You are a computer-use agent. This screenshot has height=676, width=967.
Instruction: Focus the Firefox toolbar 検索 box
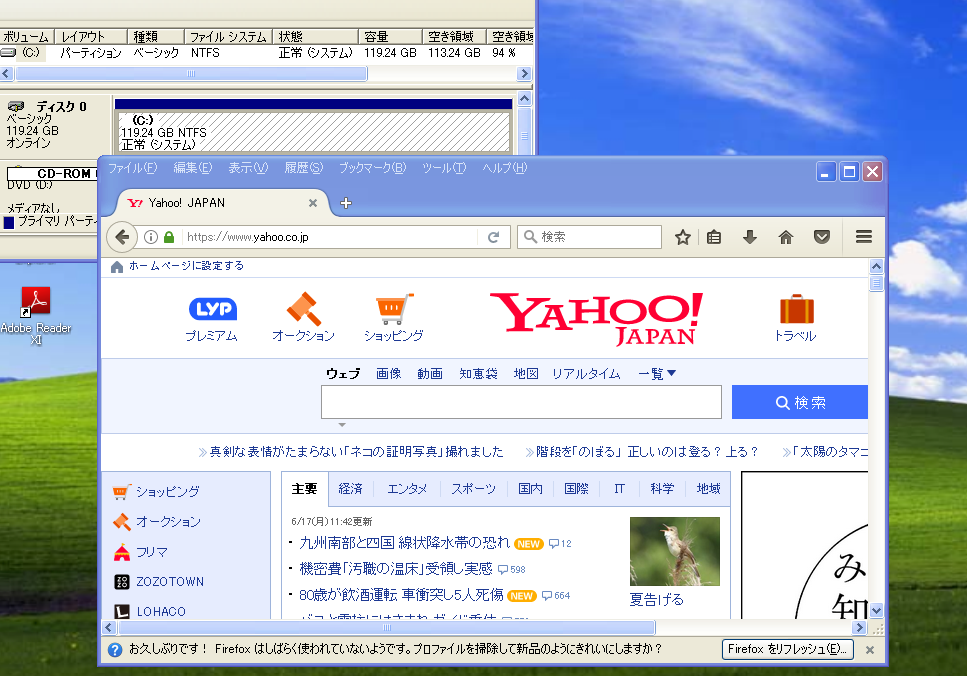(x=590, y=237)
